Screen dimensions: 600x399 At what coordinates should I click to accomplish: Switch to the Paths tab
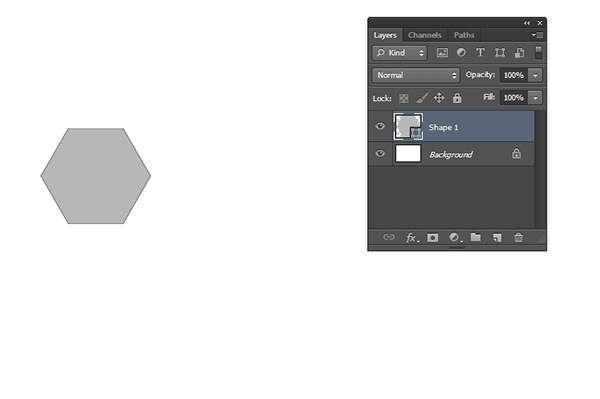(x=464, y=35)
